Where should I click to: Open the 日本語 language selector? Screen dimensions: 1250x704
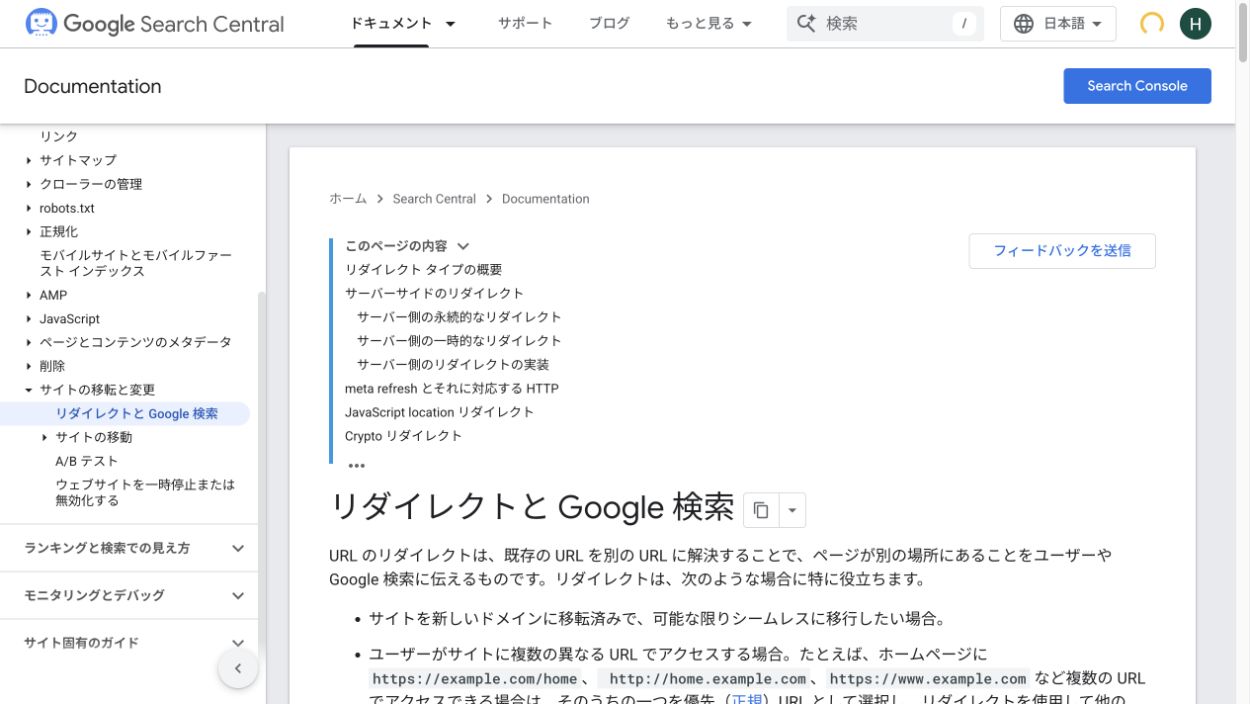pos(1058,24)
